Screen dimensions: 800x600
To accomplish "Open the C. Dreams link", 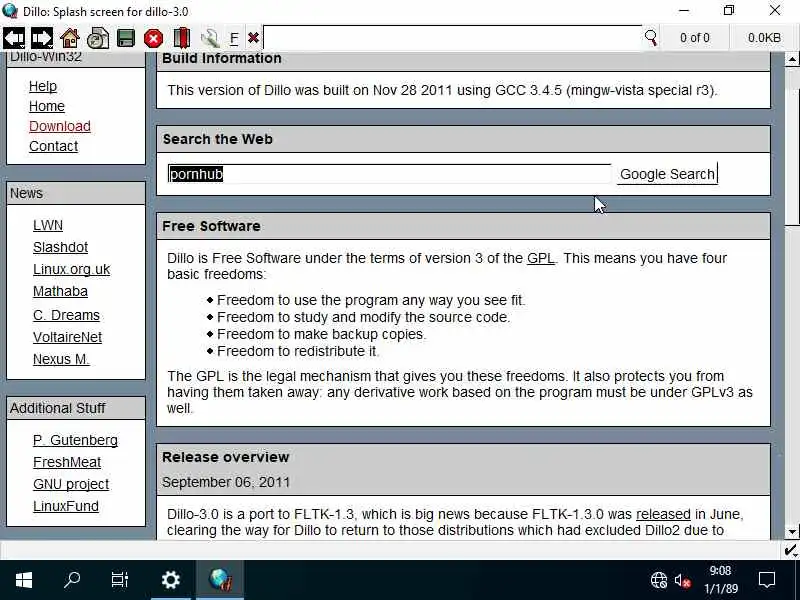I will 66,315.
